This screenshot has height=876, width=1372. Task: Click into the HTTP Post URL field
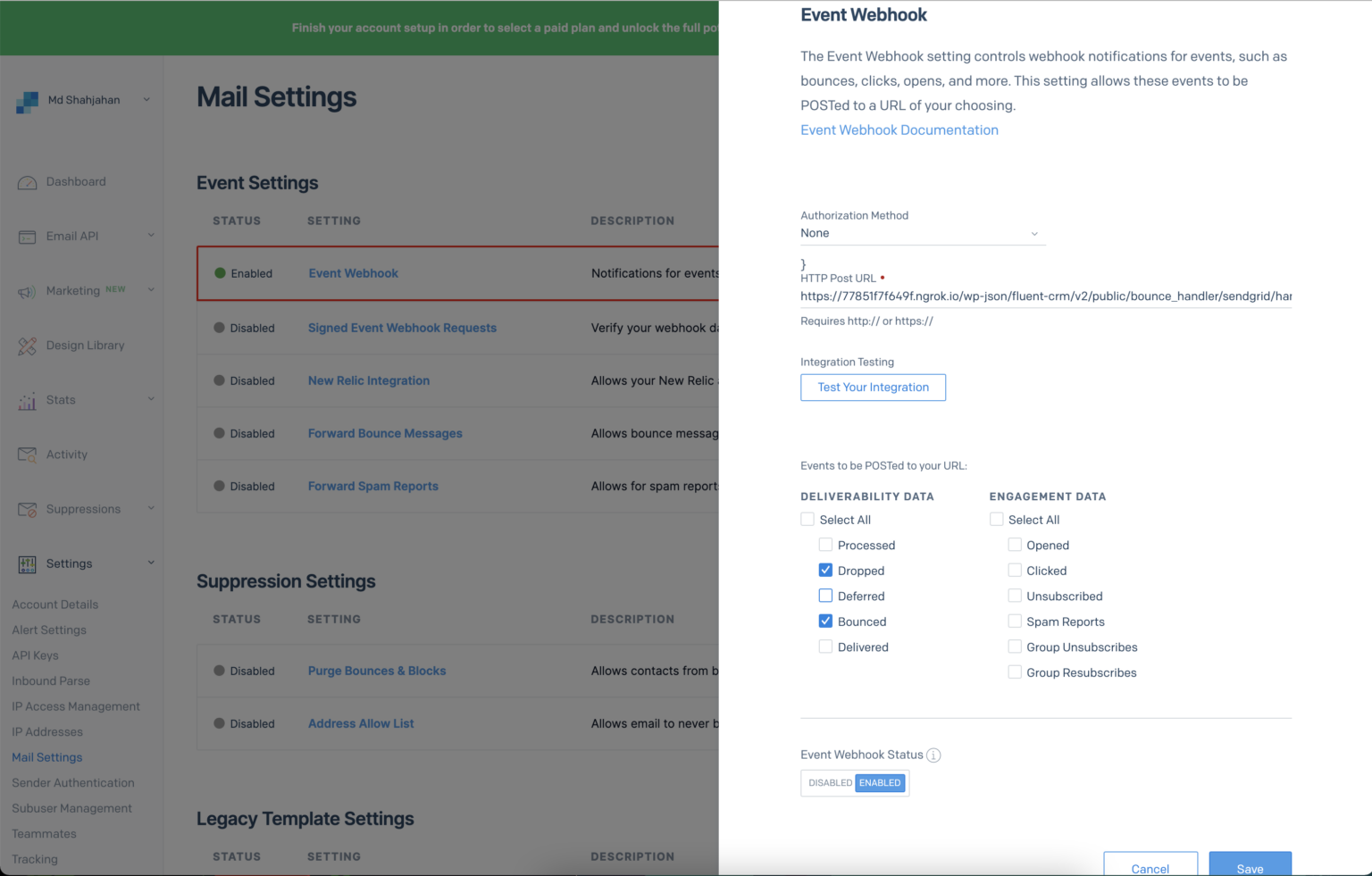pyautogui.click(x=1045, y=296)
